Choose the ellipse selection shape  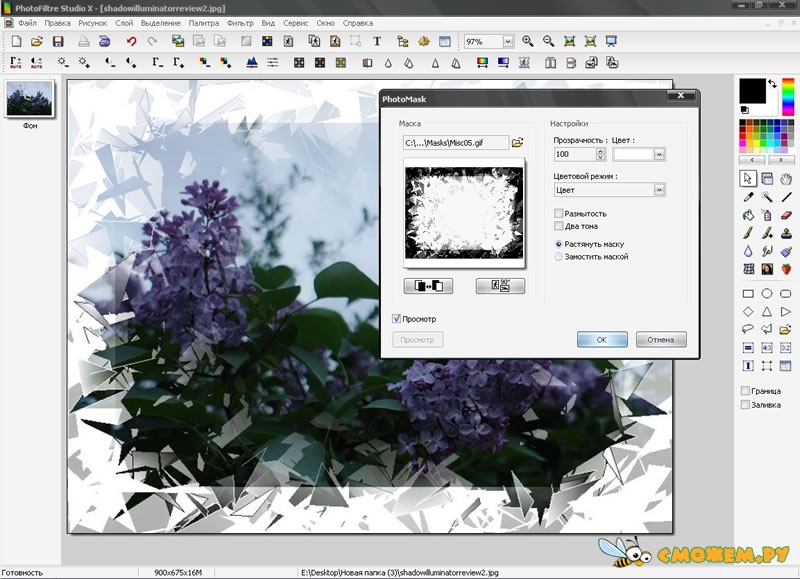[767, 294]
